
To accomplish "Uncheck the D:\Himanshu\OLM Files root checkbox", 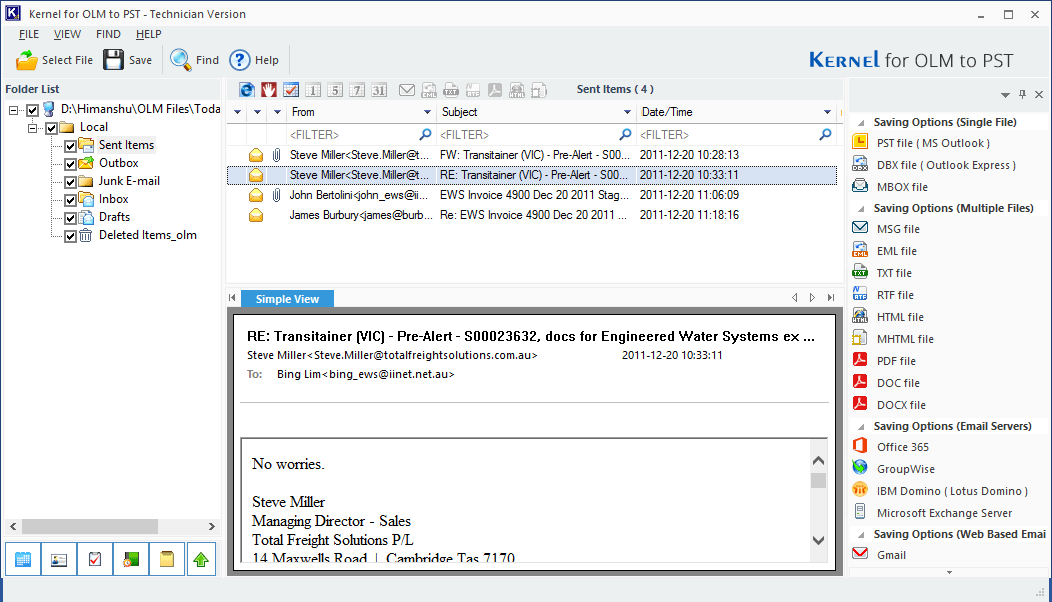I will [x=32, y=109].
